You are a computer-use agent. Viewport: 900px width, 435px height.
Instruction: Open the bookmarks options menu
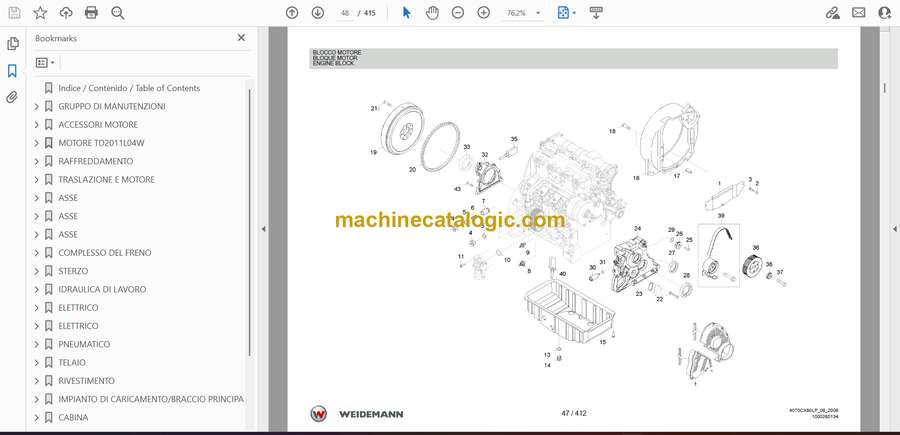click(46, 62)
